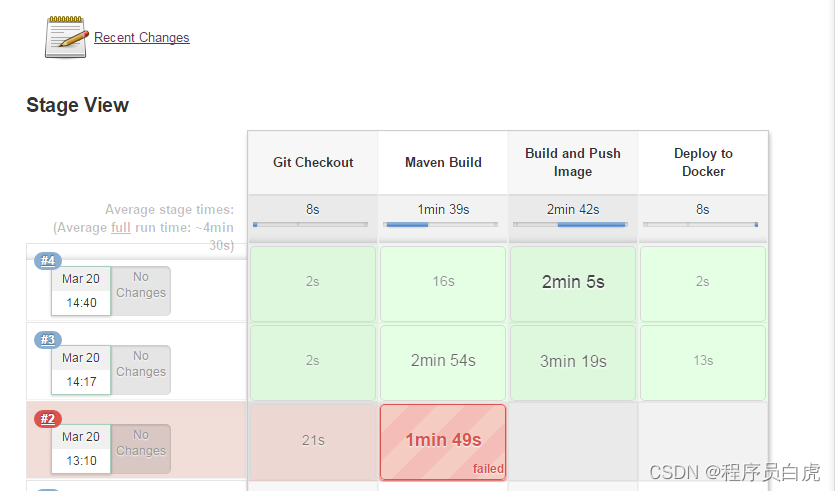The image size is (835, 491).
Task: Open build #3 Maven Build 2min 54s cell
Action: pyautogui.click(x=443, y=361)
